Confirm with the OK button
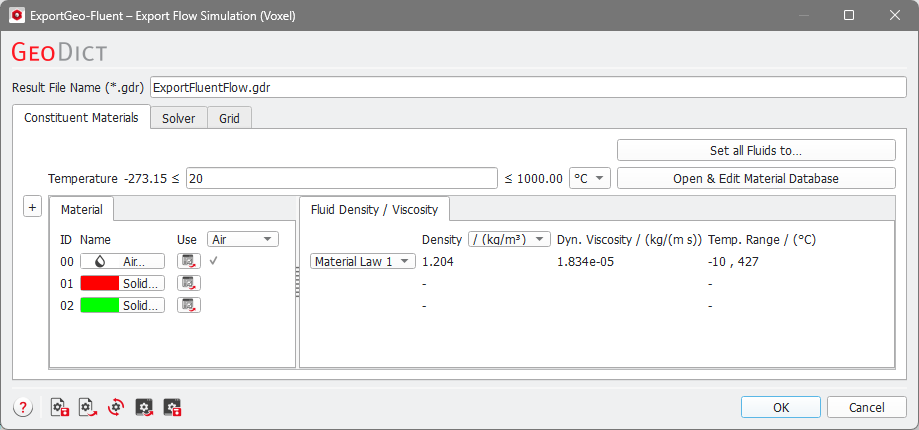 781,407
